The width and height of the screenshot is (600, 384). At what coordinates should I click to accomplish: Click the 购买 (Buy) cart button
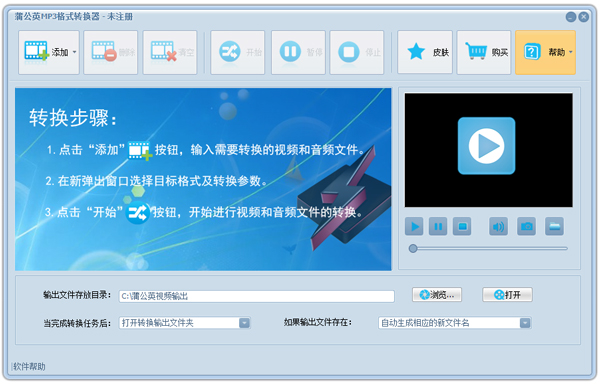[484, 52]
